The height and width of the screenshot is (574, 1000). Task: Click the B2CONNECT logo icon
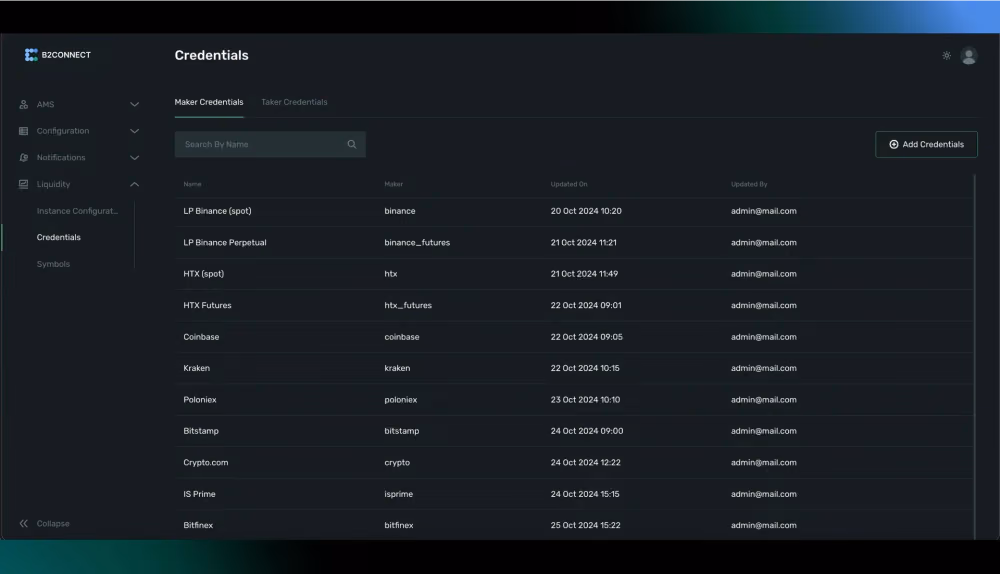31,55
